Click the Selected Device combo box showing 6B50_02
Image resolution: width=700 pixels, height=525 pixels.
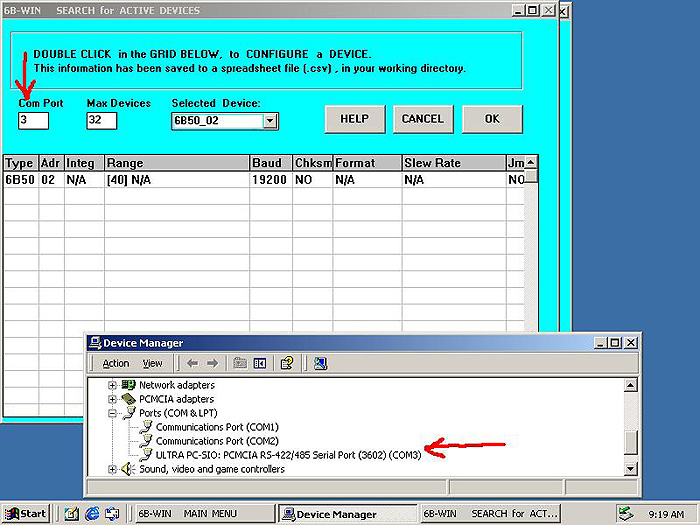[225, 121]
